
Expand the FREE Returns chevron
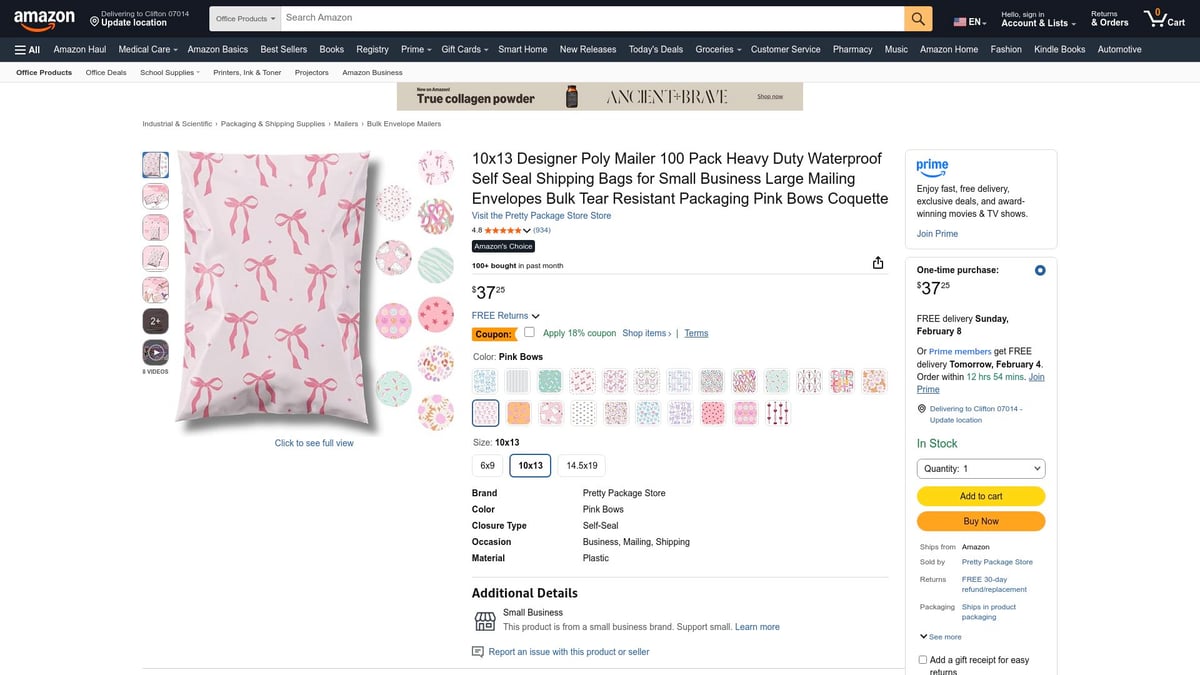pyautogui.click(x=536, y=316)
